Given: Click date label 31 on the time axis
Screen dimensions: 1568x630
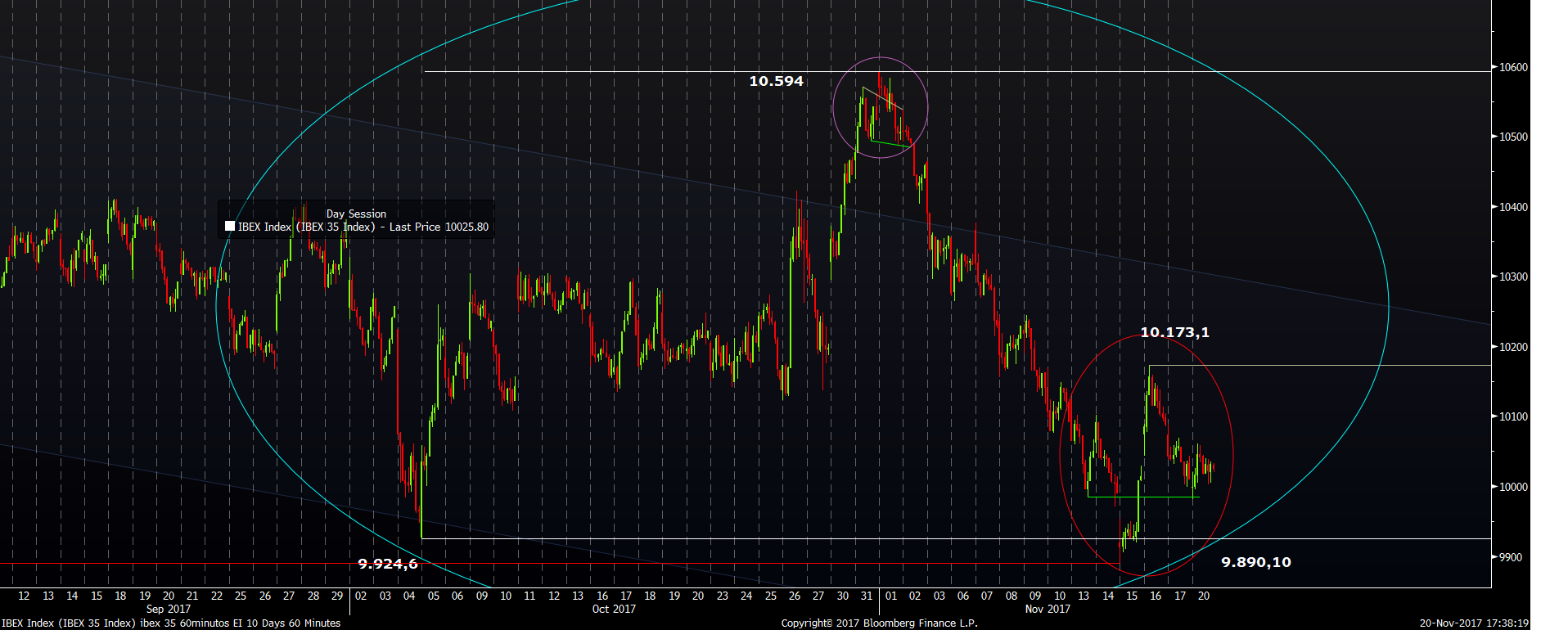Looking at the screenshot, I should (x=867, y=596).
